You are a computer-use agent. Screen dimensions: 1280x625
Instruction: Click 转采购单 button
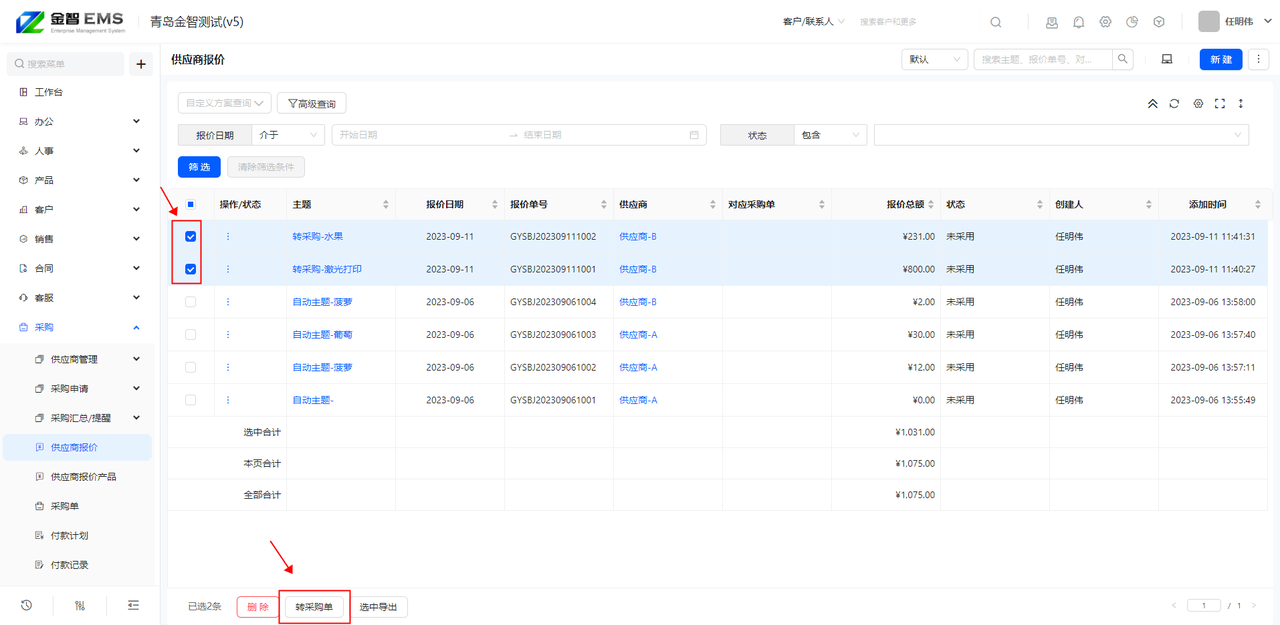[x=314, y=607]
